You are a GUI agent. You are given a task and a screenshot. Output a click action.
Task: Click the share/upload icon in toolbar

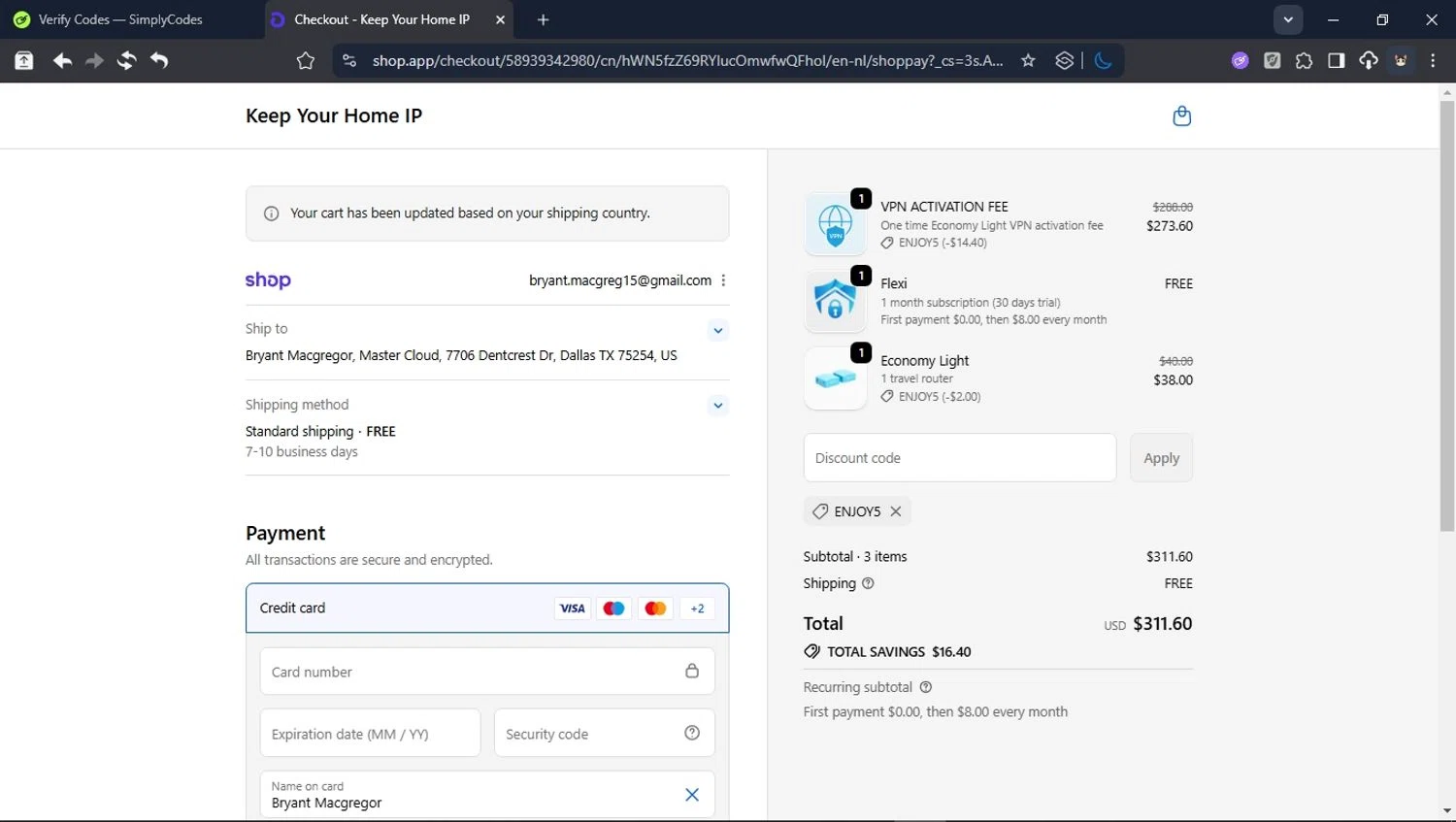click(24, 60)
